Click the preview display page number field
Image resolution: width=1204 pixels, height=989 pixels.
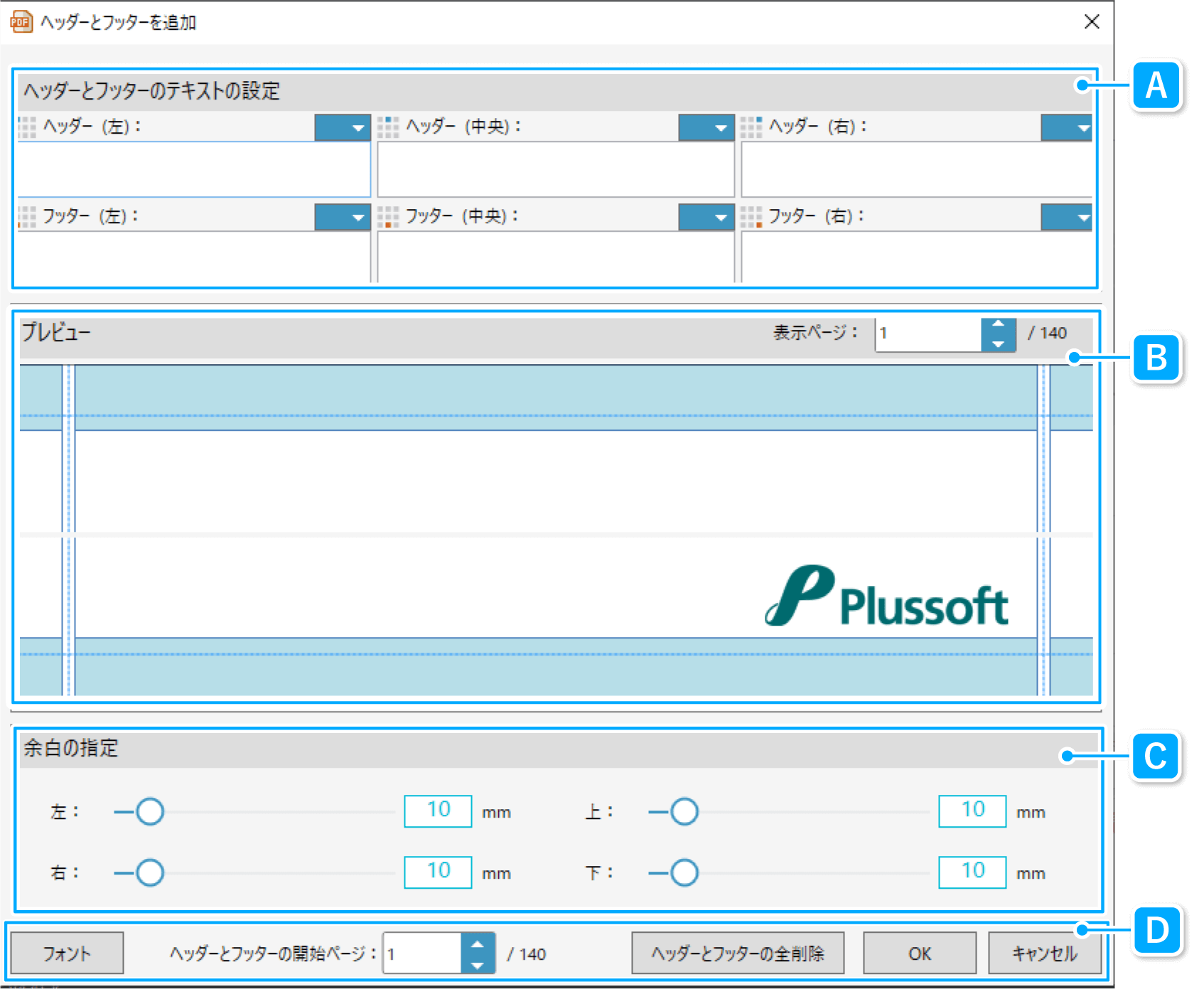(x=928, y=333)
